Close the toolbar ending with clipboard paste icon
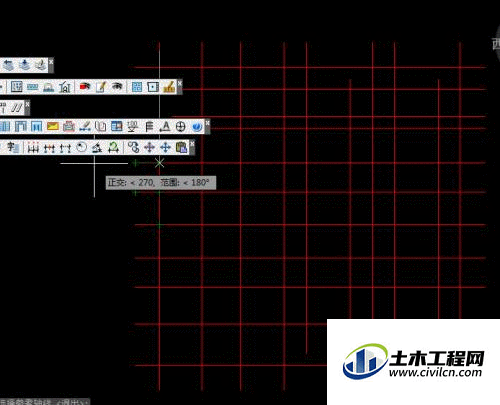Image resolution: width=500 pixels, height=405 pixels. [192, 144]
